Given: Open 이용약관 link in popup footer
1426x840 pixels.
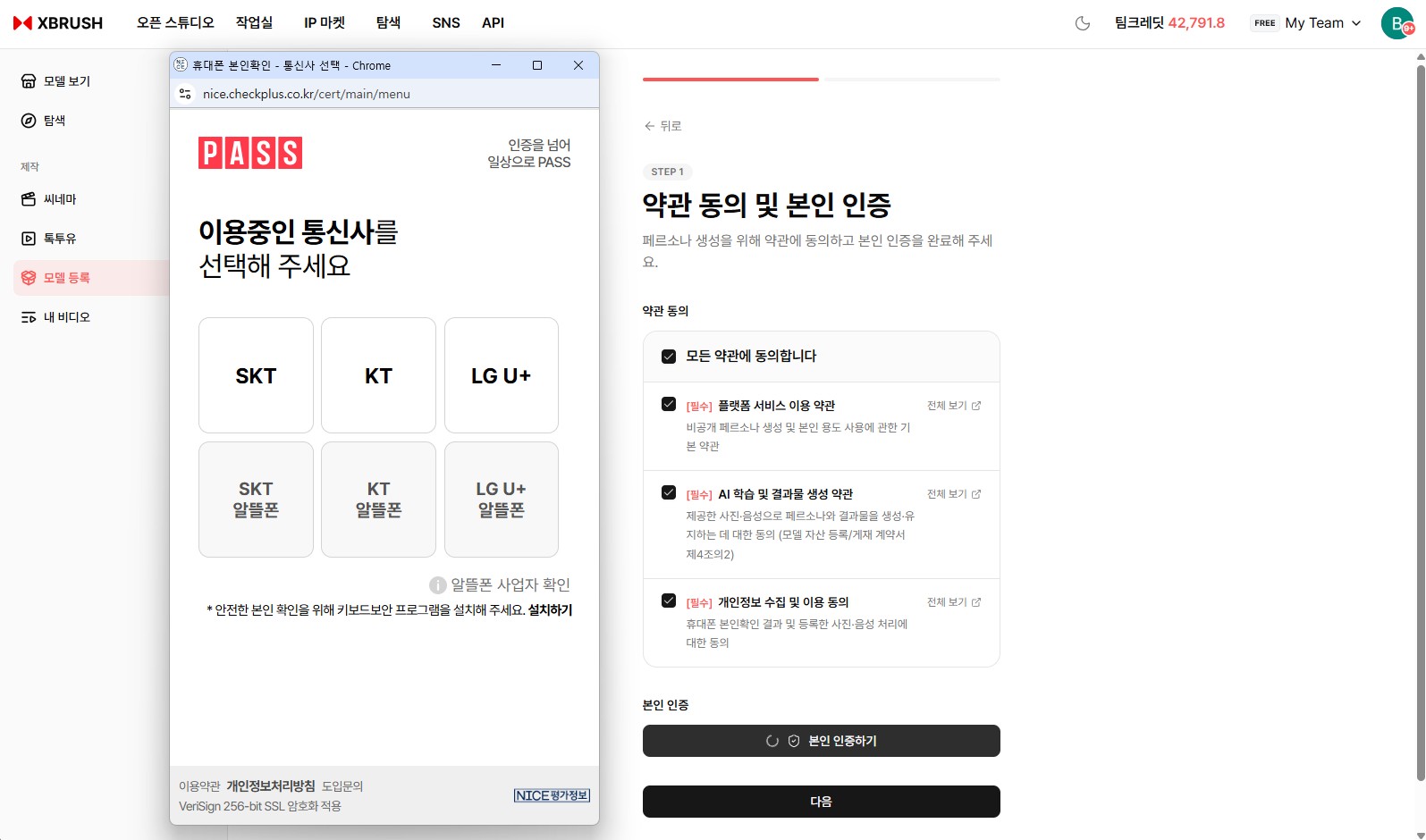Looking at the screenshot, I should coord(199,786).
